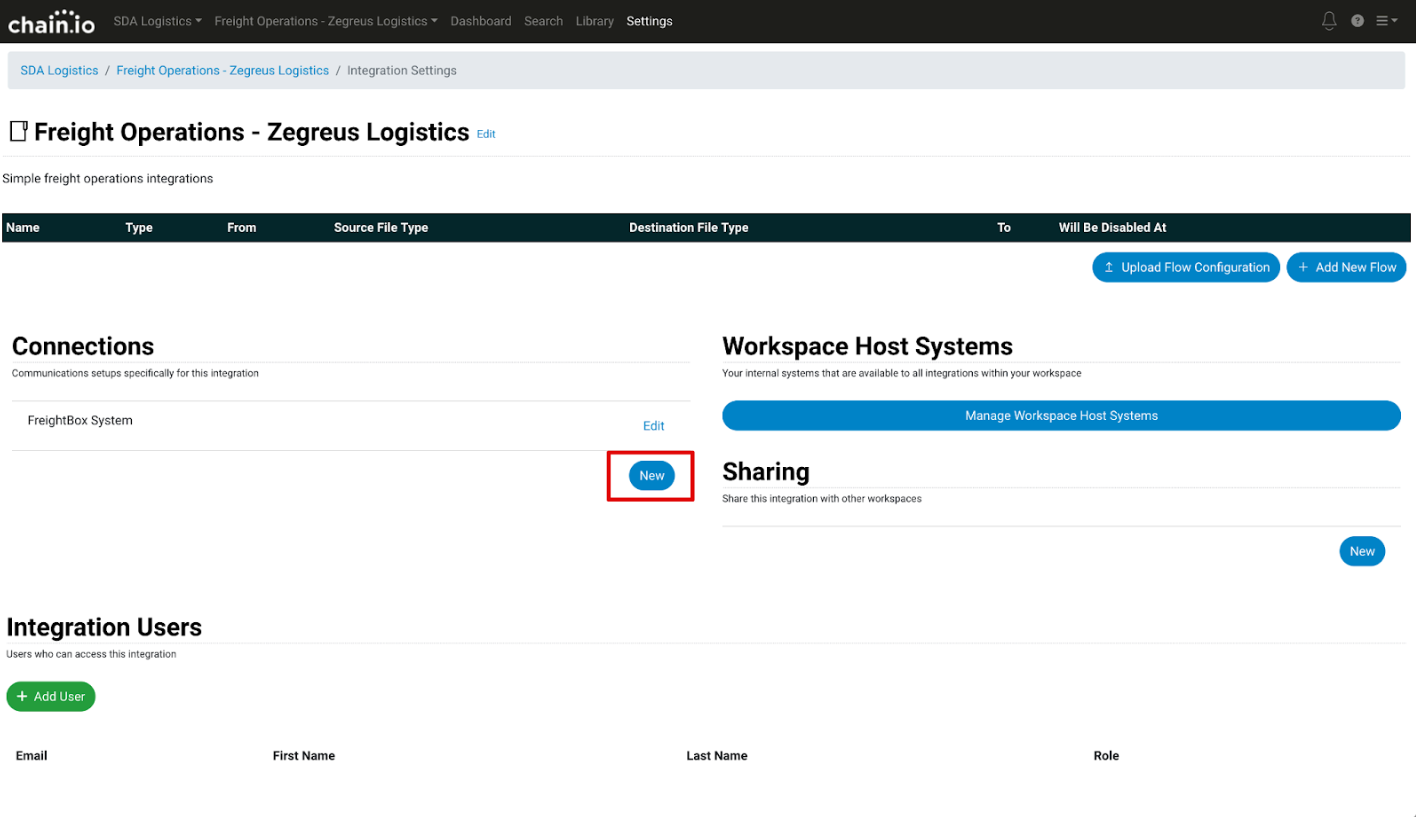Open the hamburger user menu
The image size is (1416, 817).
click(x=1386, y=21)
